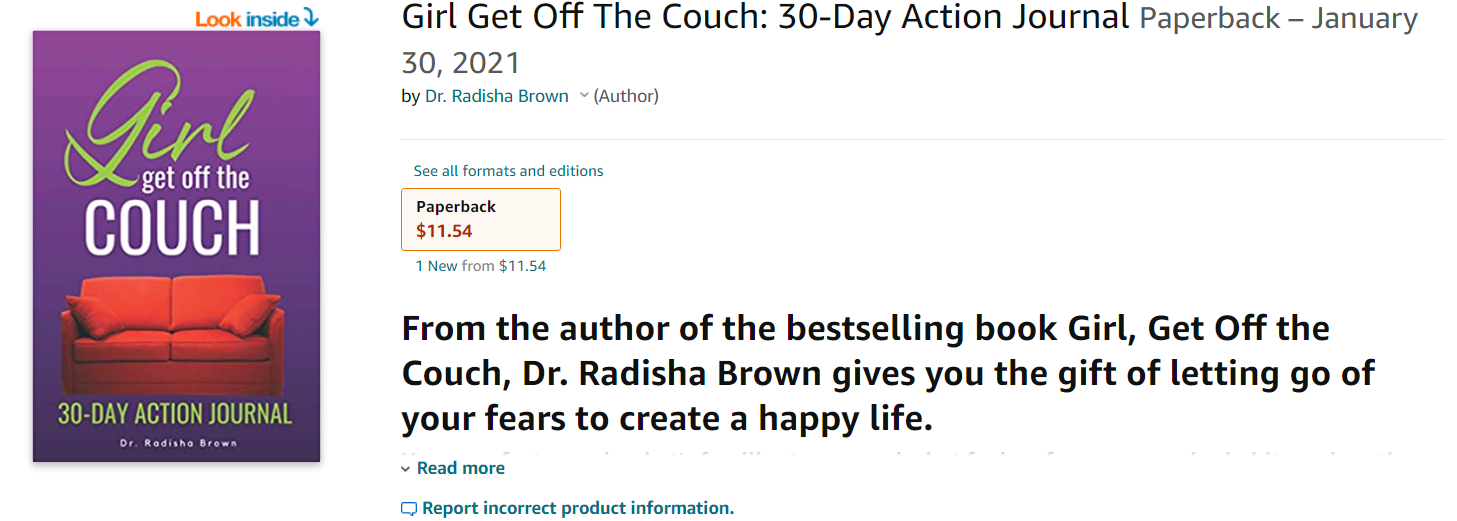The height and width of the screenshot is (521, 1457).
Task: Open the book cover thumbnail image
Action: [x=176, y=246]
